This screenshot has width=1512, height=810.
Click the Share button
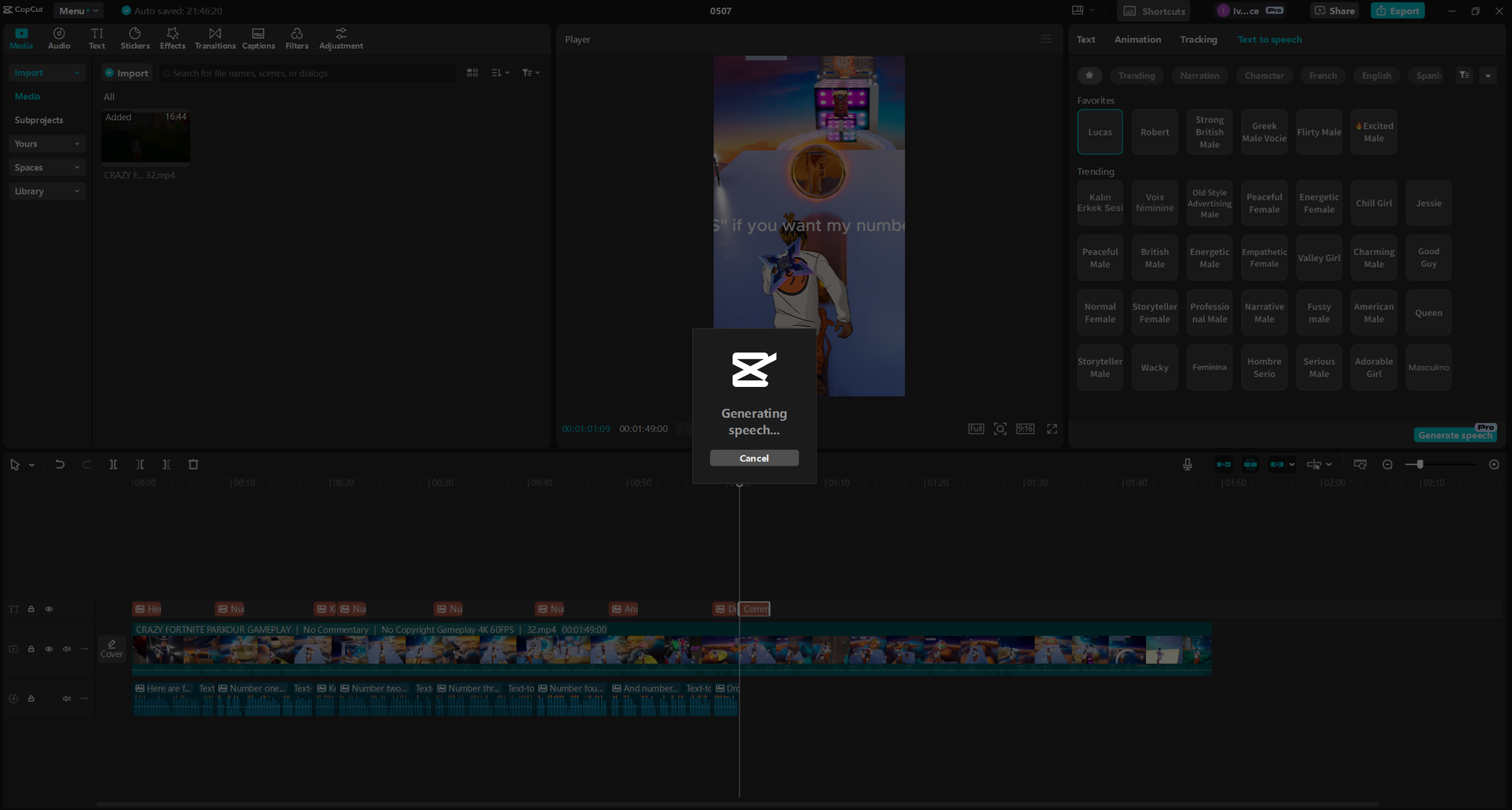[x=1334, y=10]
